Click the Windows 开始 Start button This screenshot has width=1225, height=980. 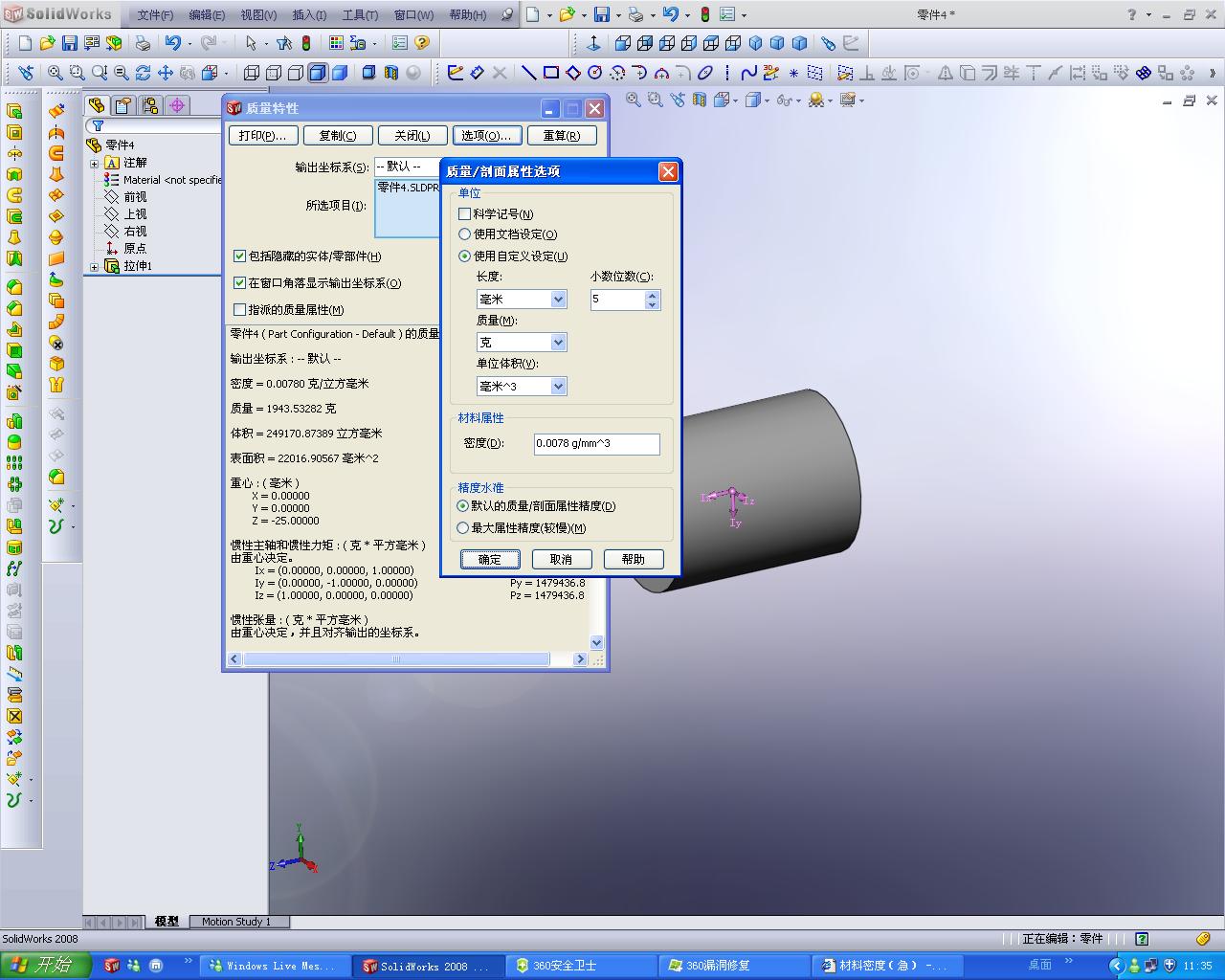[x=45, y=966]
